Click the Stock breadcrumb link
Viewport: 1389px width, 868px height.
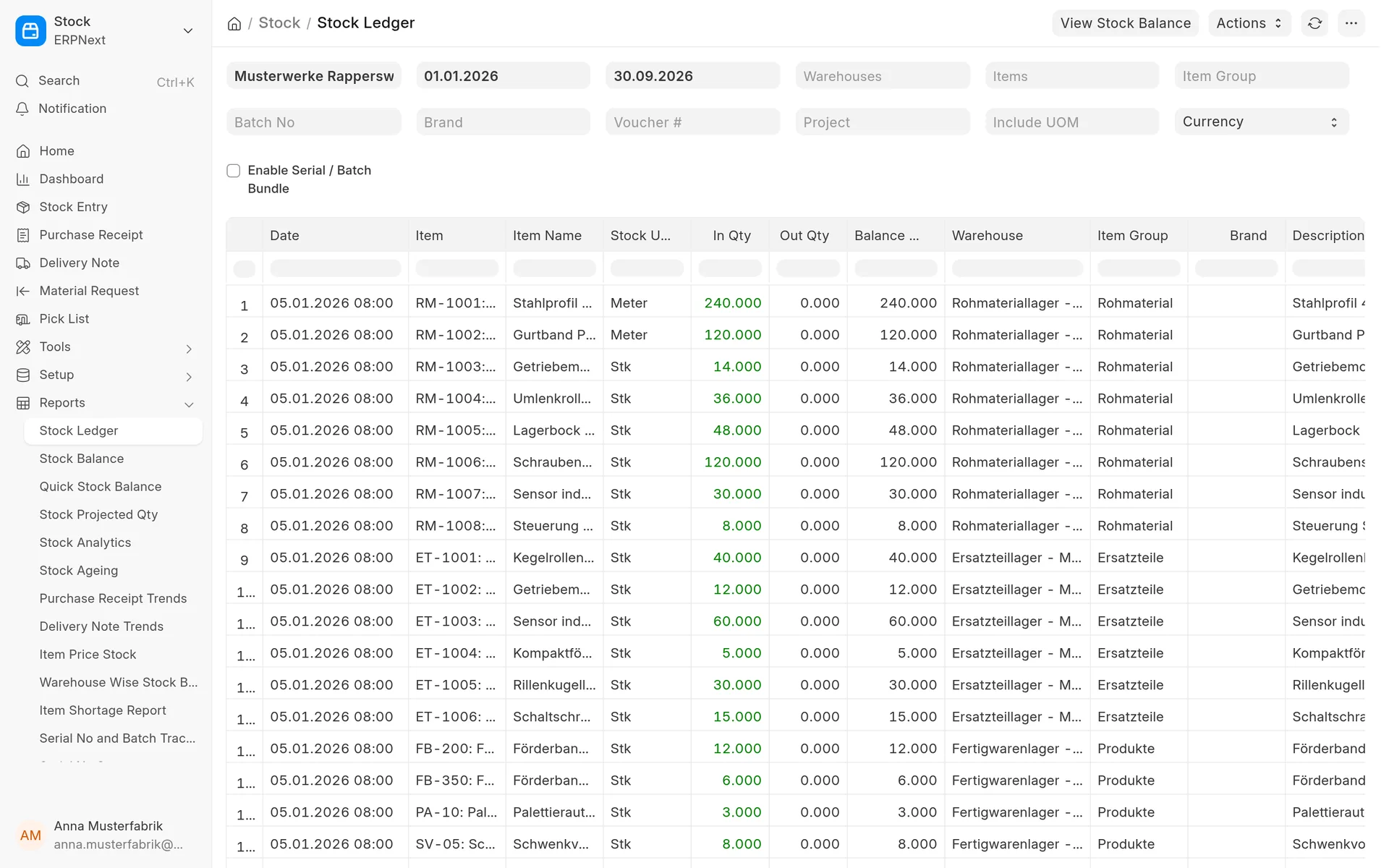pyautogui.click(x=279, y=23)
